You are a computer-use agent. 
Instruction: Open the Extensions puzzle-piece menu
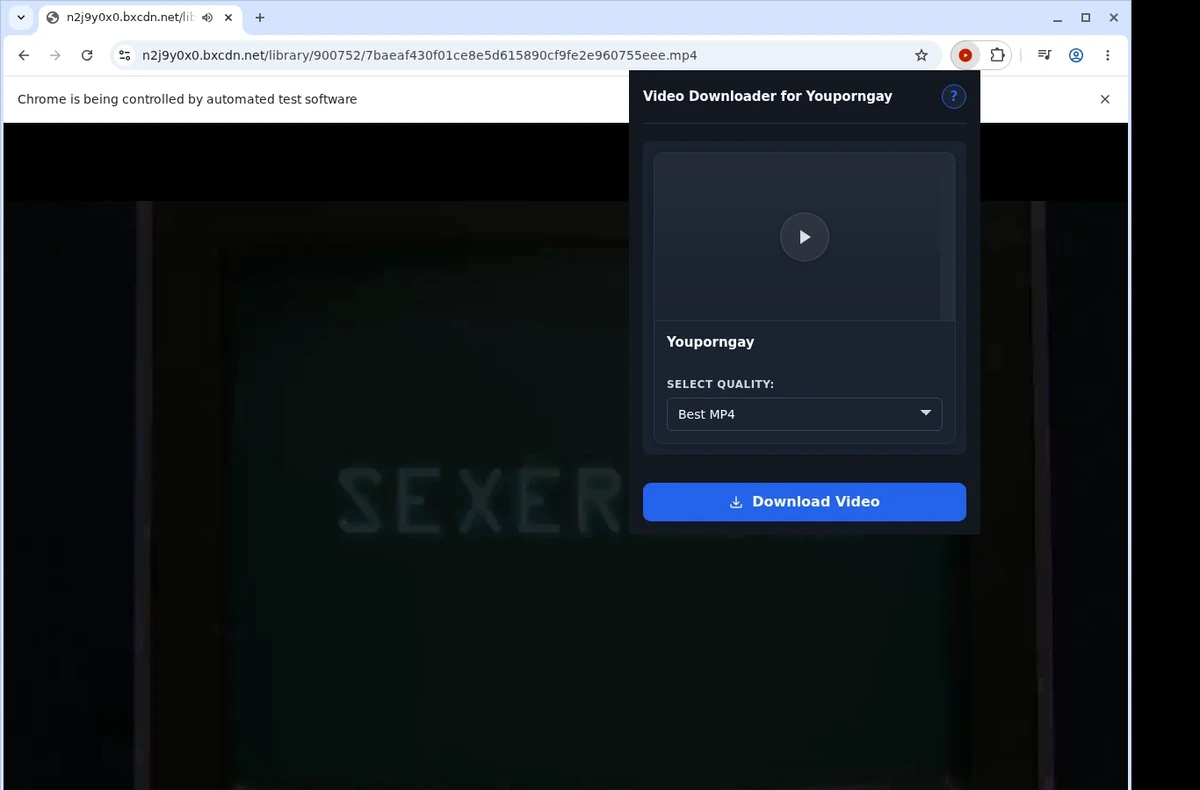coord(997,56)
